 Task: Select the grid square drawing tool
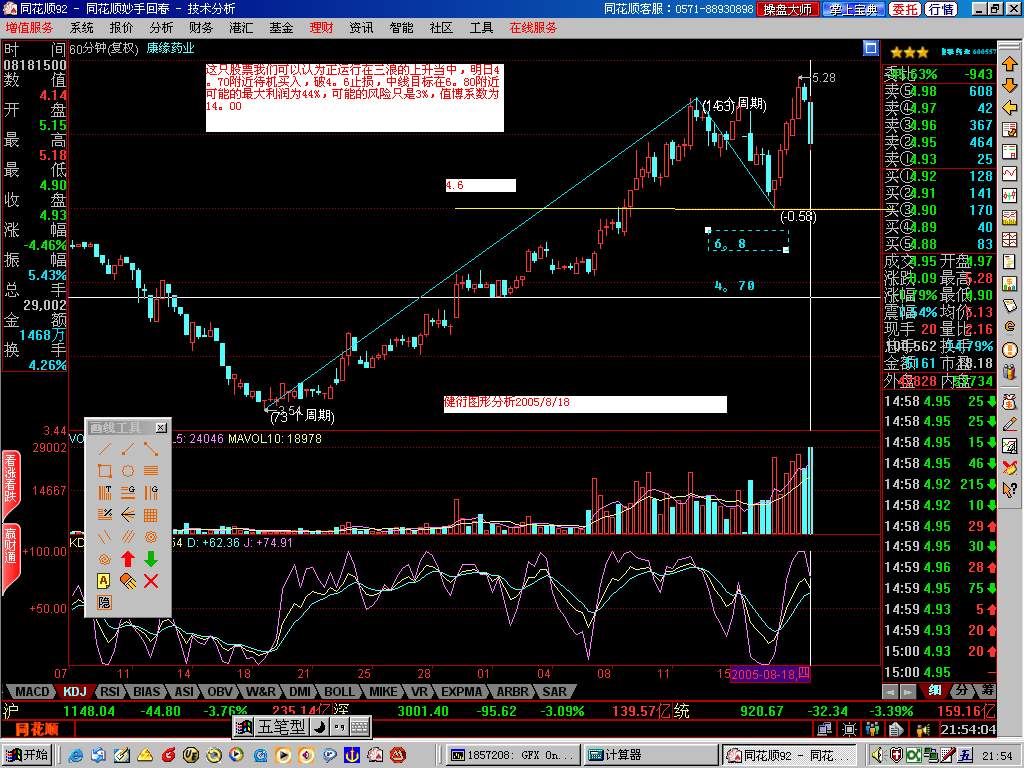tap(151, 515)
